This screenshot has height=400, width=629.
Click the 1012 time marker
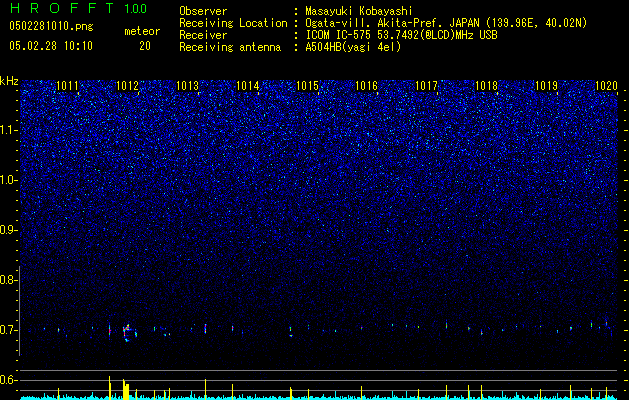[127, 86]
